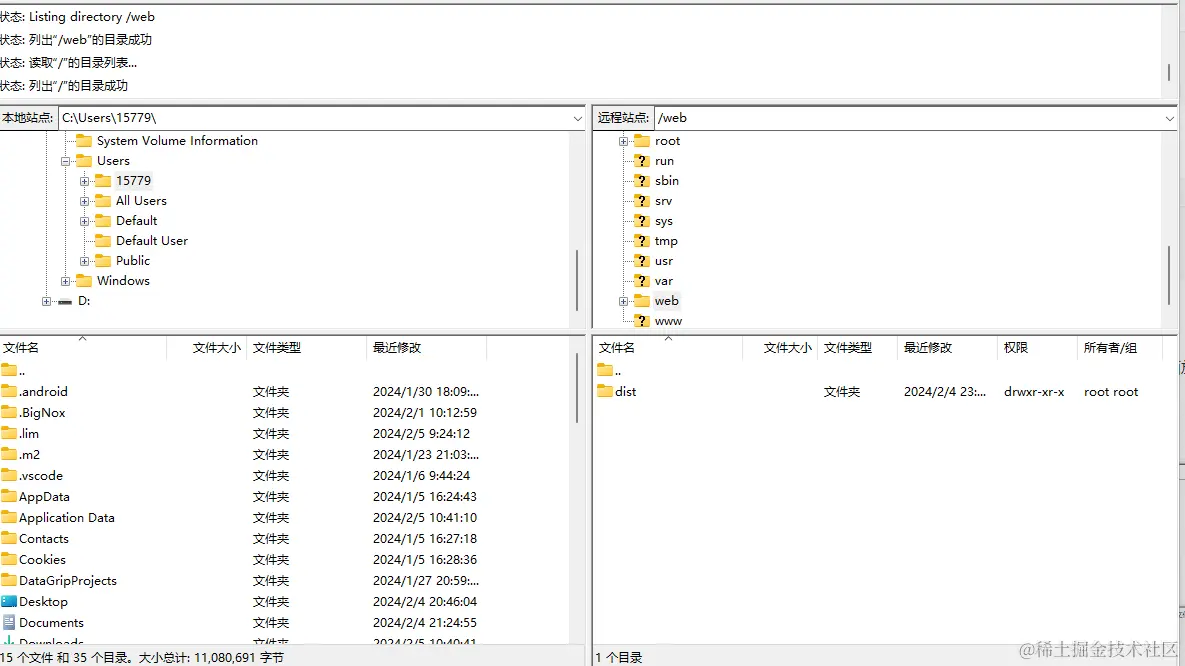Click the message log vertical scrollbar
Screen dimensions: 1185x666
(x=1169, y=73)
